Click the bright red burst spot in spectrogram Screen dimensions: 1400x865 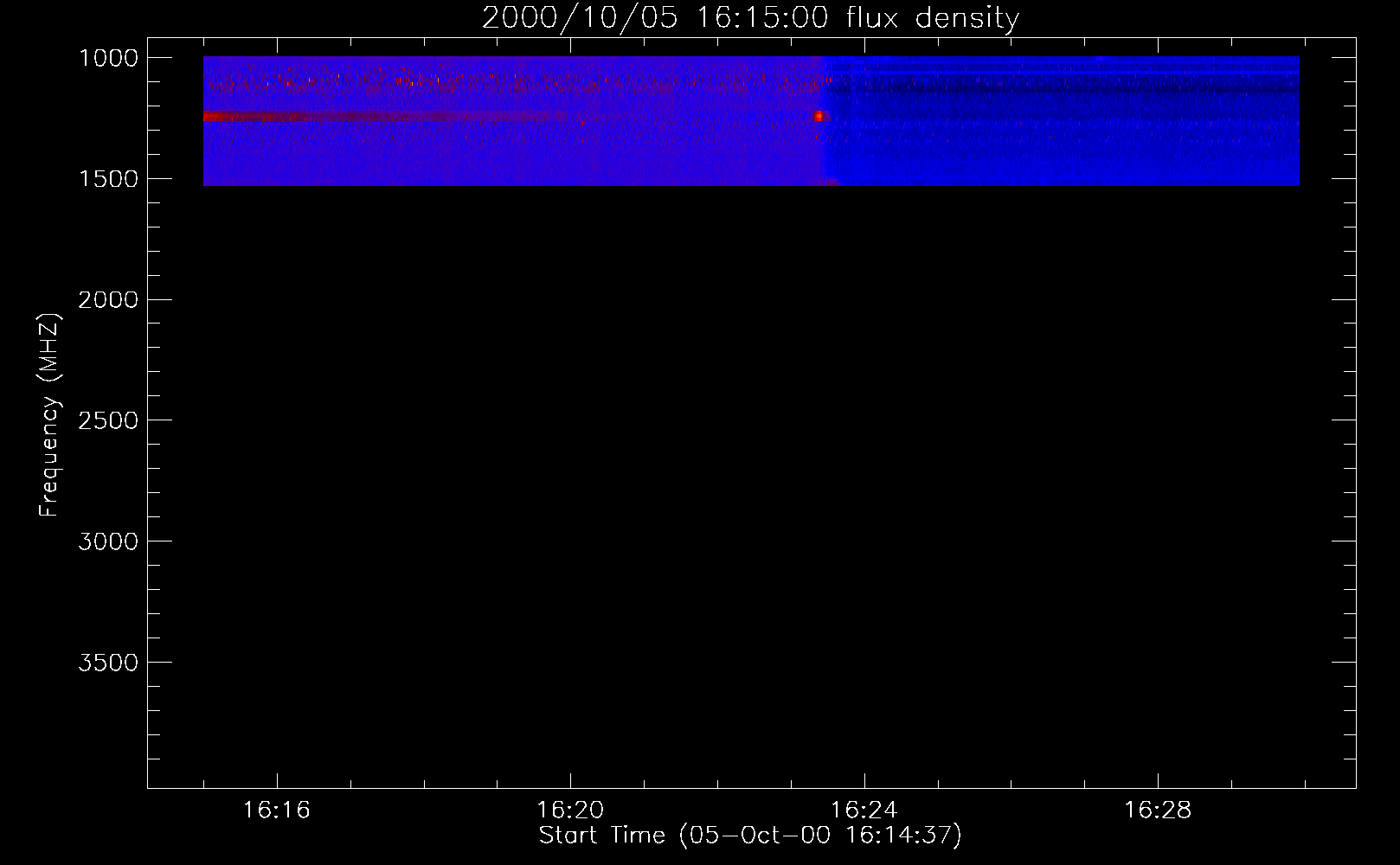(x=819, y=115)
